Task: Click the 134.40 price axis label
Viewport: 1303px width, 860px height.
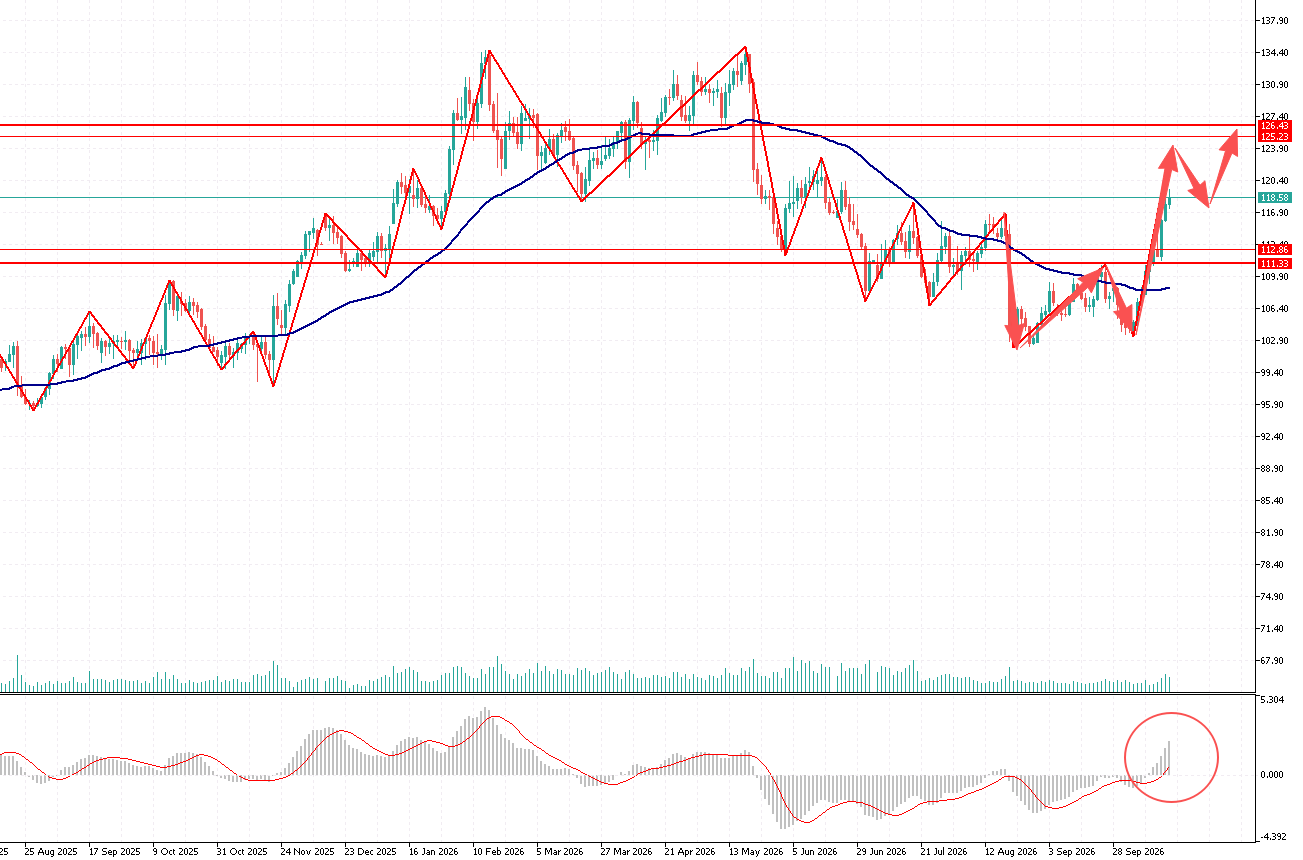Action: click(x=1275, y=53)
